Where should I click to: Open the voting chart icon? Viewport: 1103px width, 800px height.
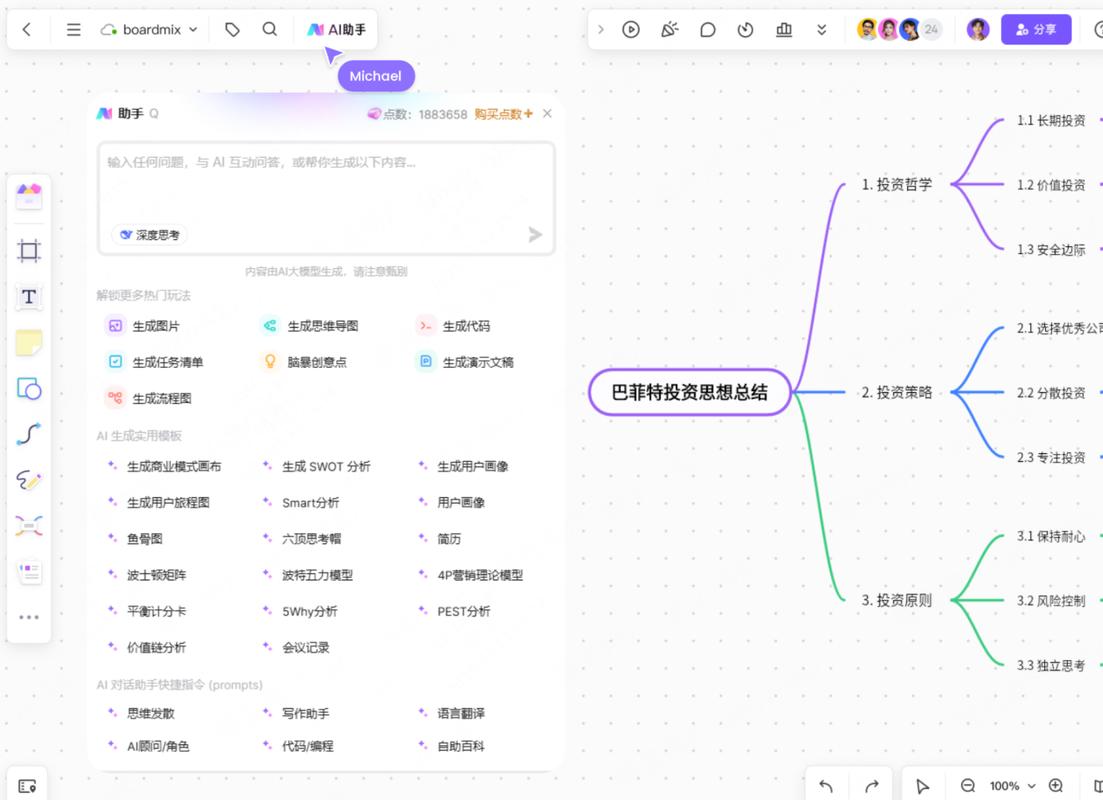784,30
